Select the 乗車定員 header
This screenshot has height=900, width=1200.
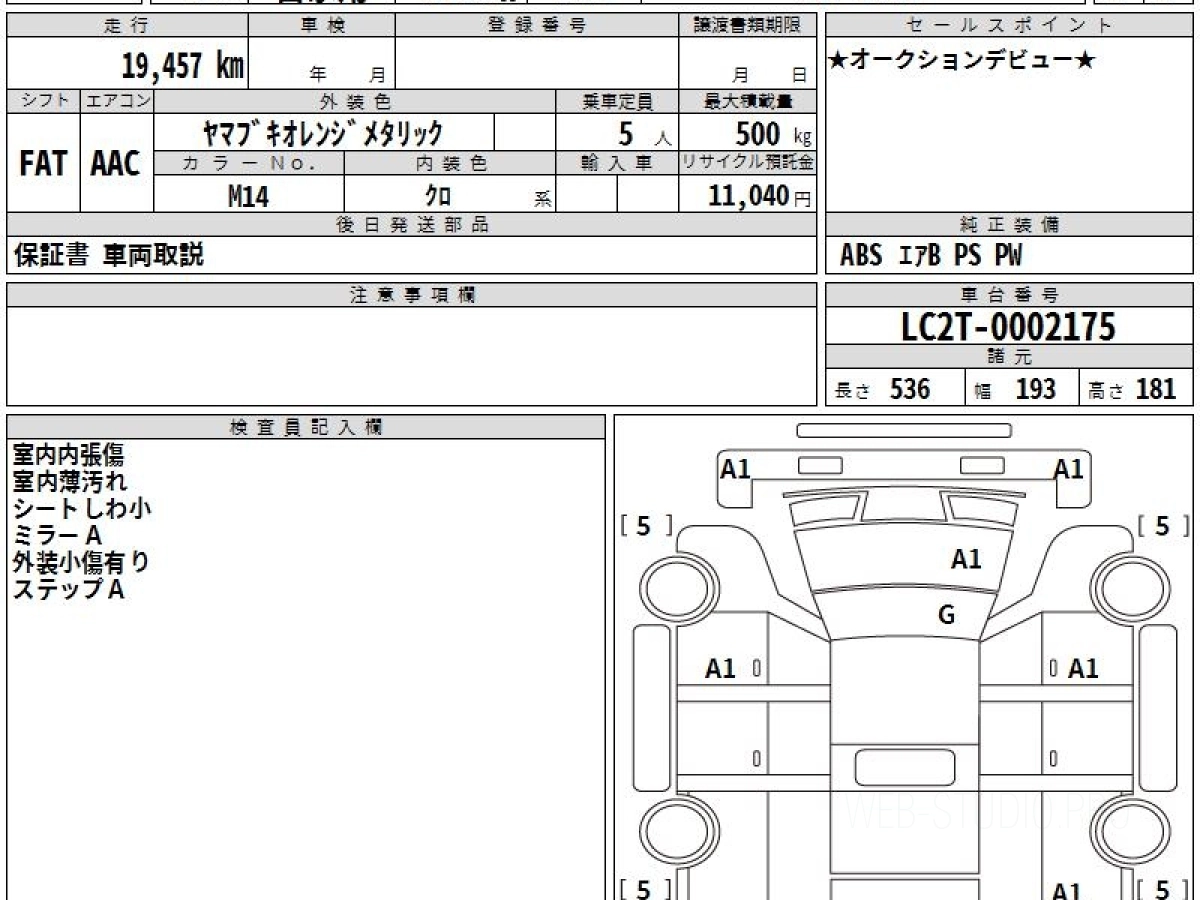[x=617, y=101]
